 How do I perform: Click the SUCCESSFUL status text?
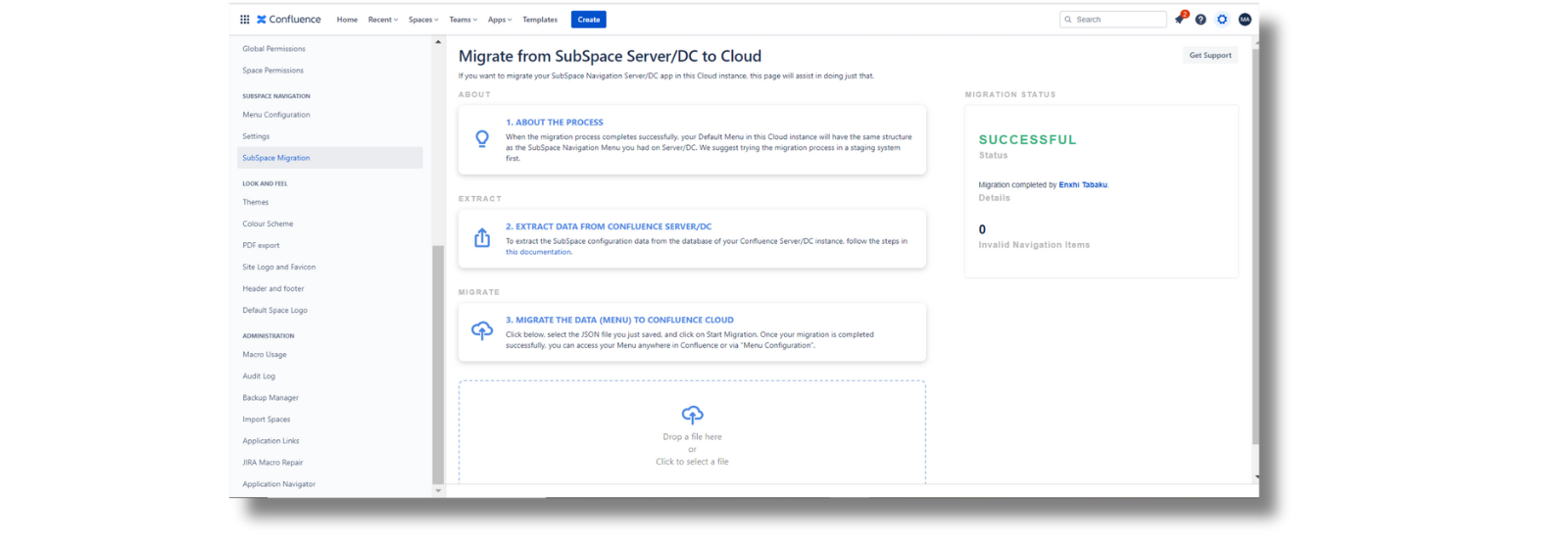1027,140
